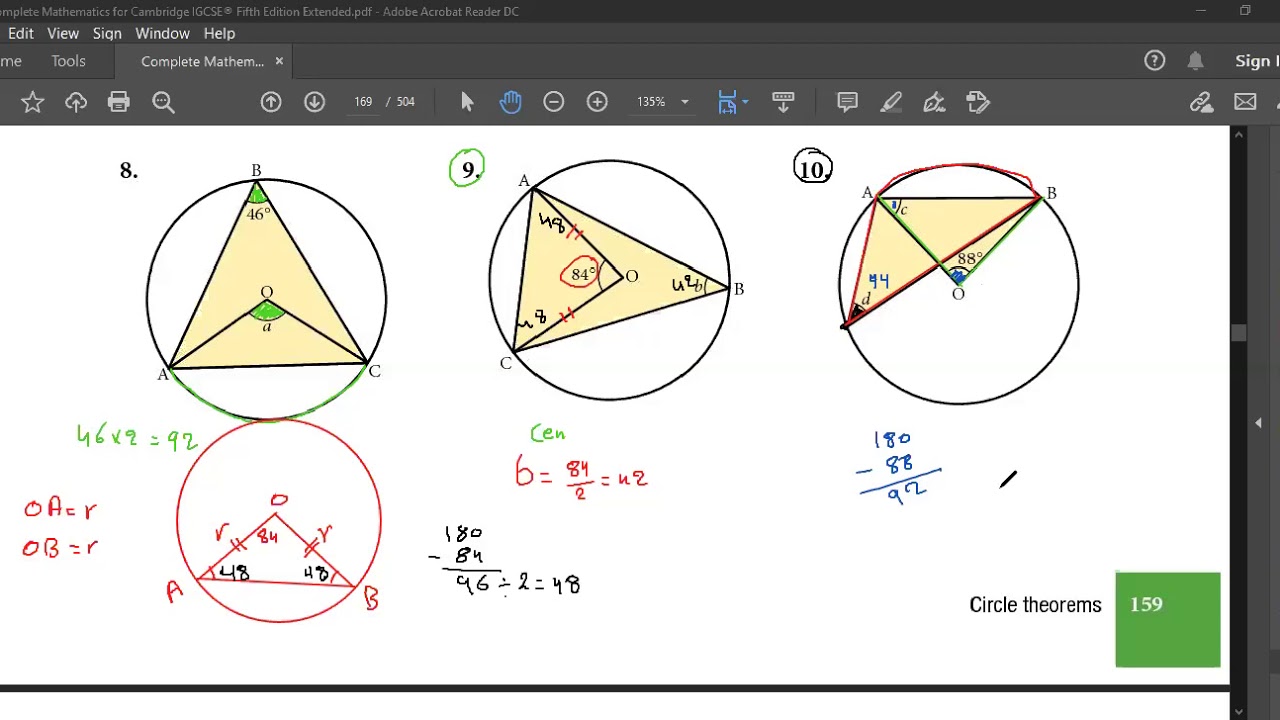This screenshot has width=1280, height=720.
Task: Open the help question mark icon
Action: click(x=1155, y=61)
